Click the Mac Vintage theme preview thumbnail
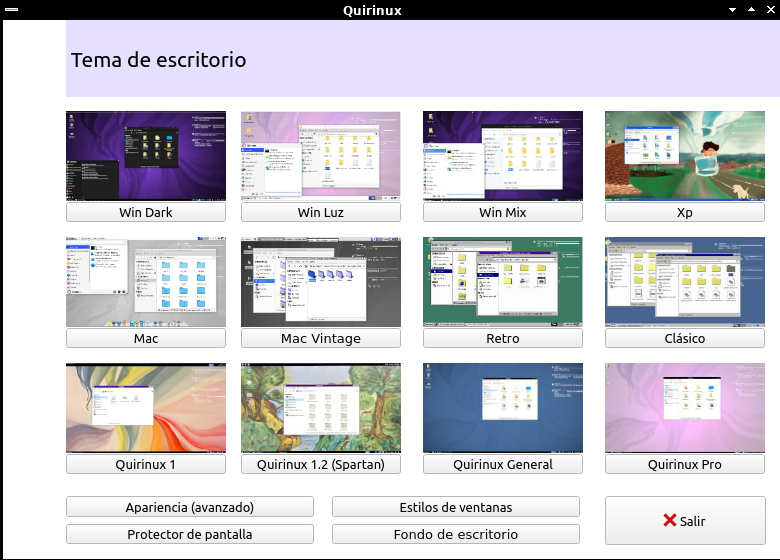780x560 pixels. 321,282
